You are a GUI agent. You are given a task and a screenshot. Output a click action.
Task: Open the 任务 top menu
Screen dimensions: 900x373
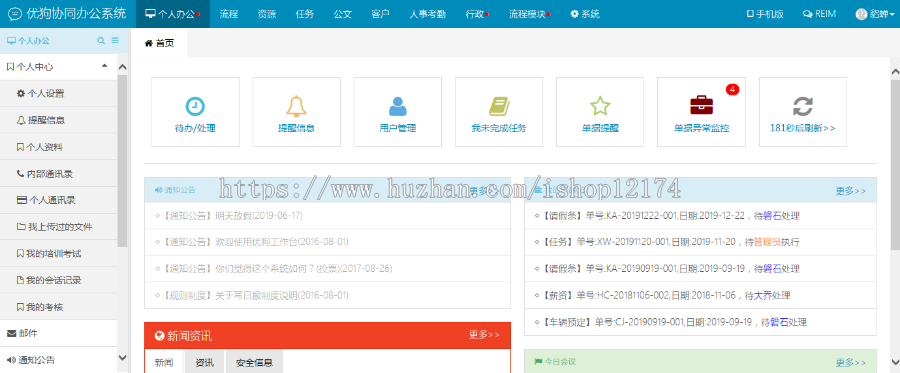pyautogui.click(x=305, y=14)
